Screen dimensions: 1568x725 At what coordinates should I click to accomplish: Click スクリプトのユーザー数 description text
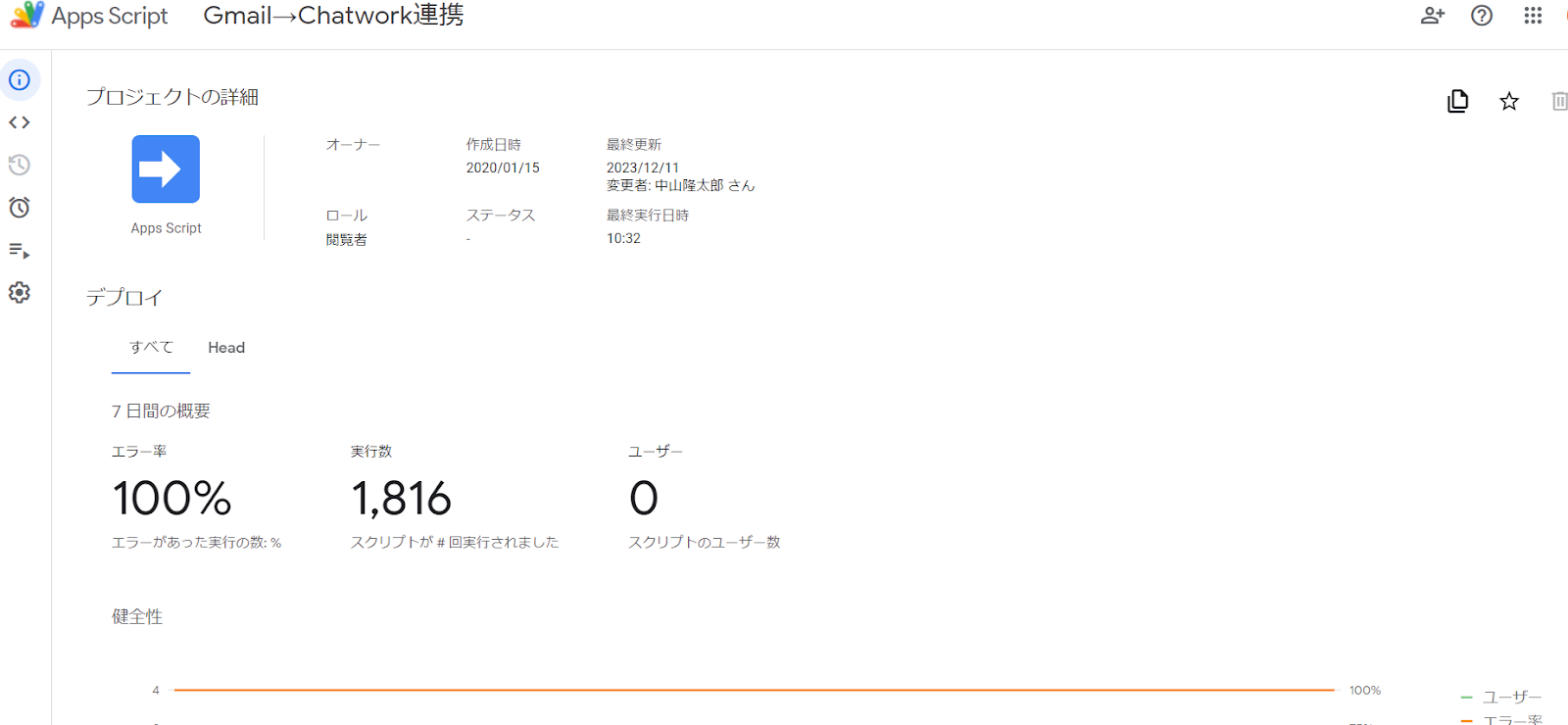click(705, 542)
